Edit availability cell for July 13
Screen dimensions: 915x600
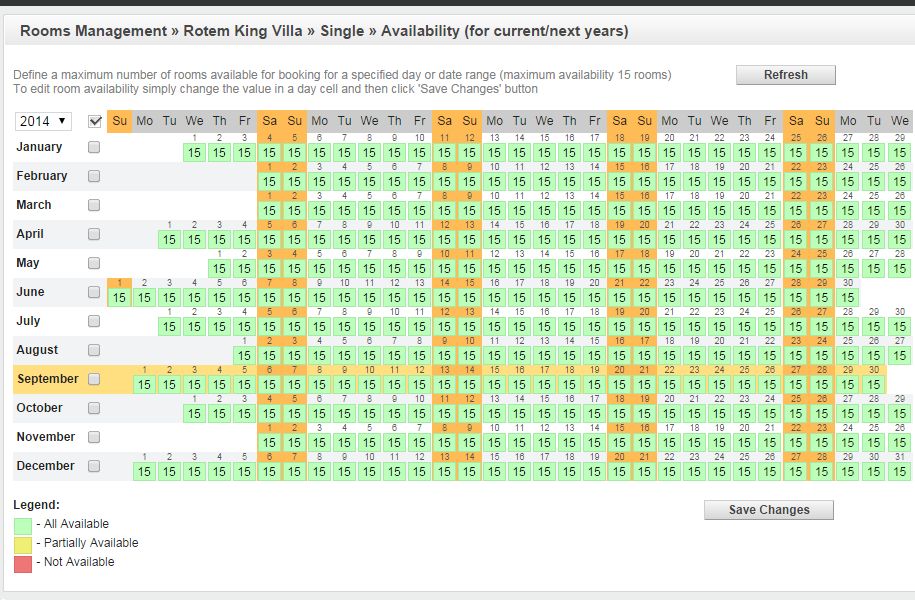pos(470,327)
